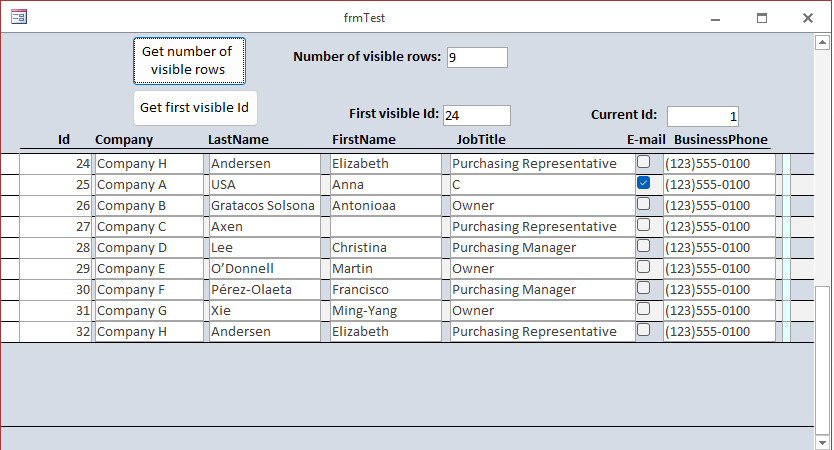This screenshot has width=834, height=450.
Task: Click the scroll down arrow at bottom right
Action: (x=823, y=440)
